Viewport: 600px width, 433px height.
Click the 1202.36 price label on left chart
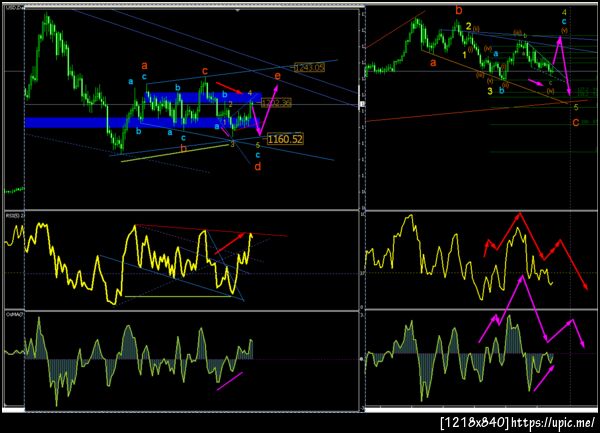coord(276,103)
